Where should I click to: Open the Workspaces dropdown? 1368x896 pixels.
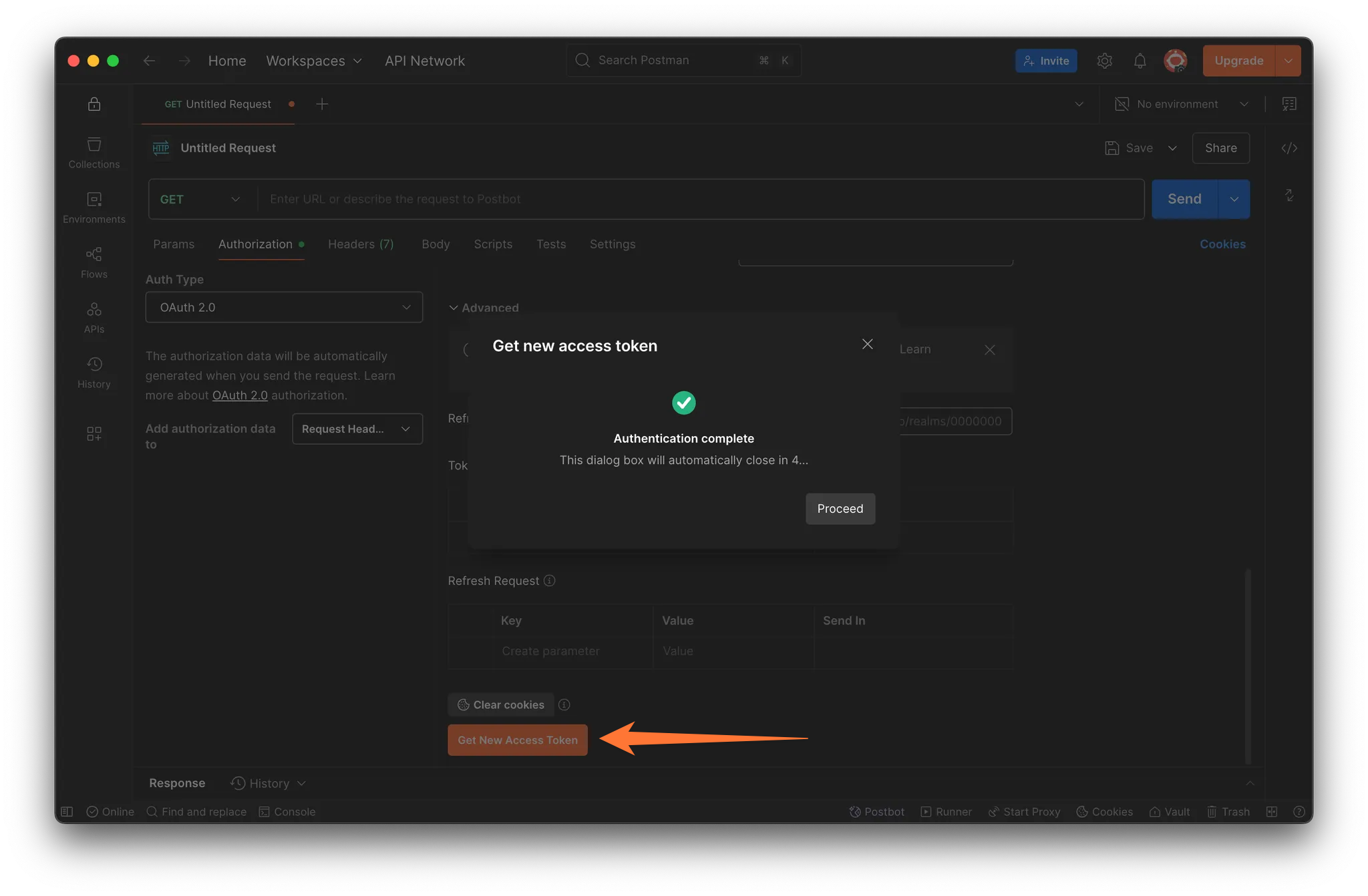click(x=314, y=61)
